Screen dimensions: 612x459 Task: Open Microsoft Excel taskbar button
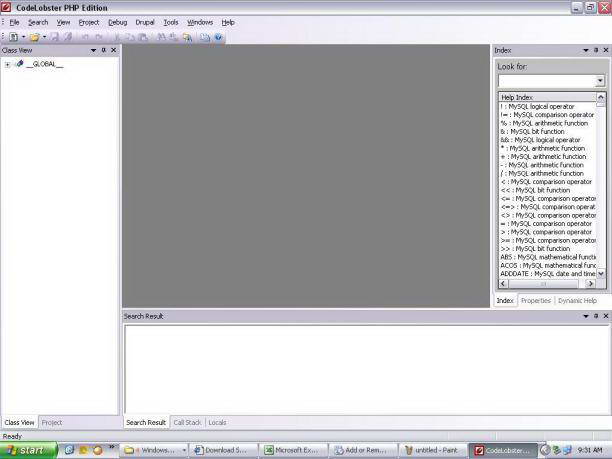tap(294, 450)
